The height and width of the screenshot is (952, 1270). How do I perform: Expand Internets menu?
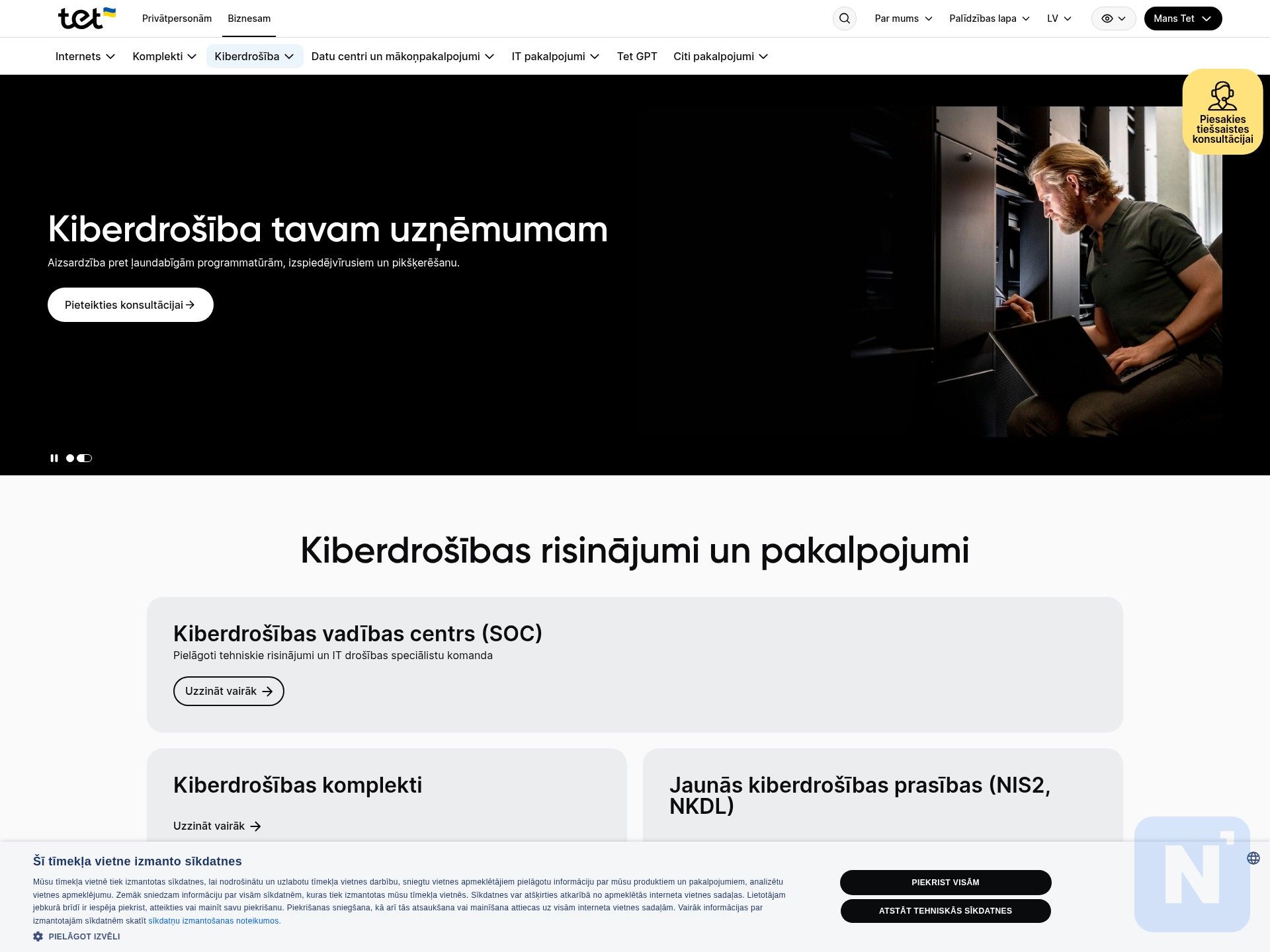(x=85, y=56)
